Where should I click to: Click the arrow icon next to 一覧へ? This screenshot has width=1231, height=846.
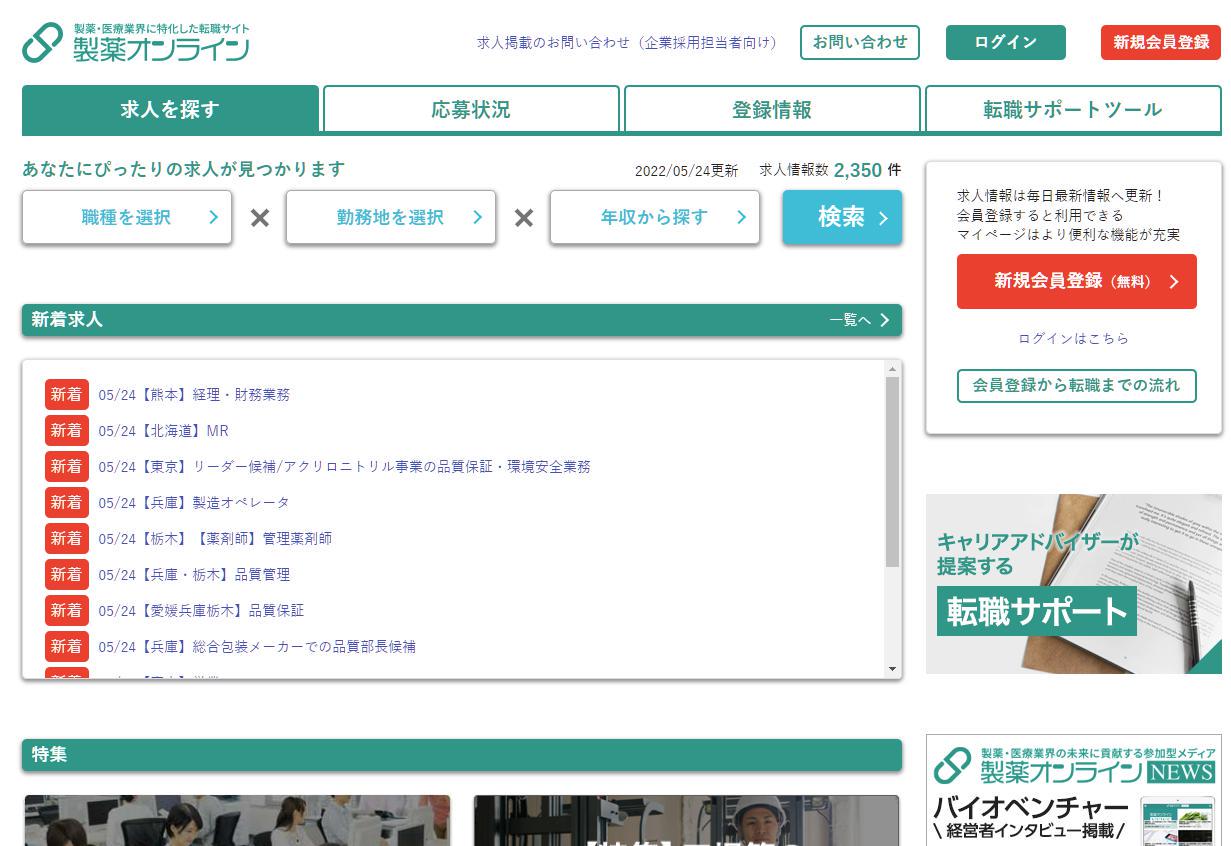pos(884,321)
